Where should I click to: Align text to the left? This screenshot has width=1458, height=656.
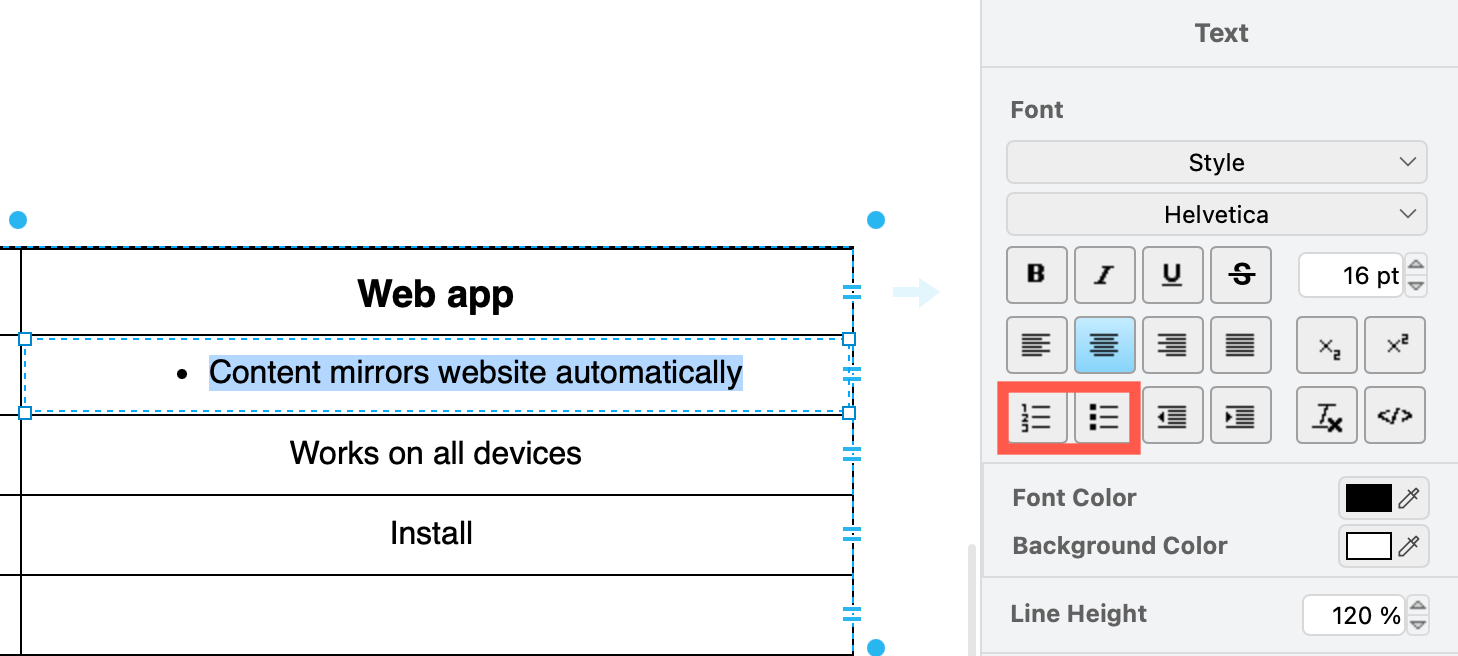coord(1036,345)
